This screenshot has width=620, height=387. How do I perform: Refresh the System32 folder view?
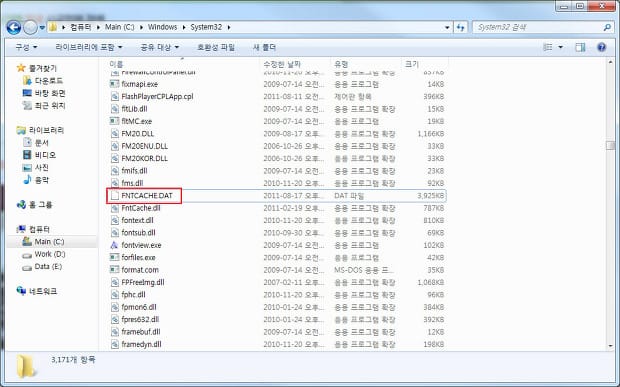pos(461,27)
